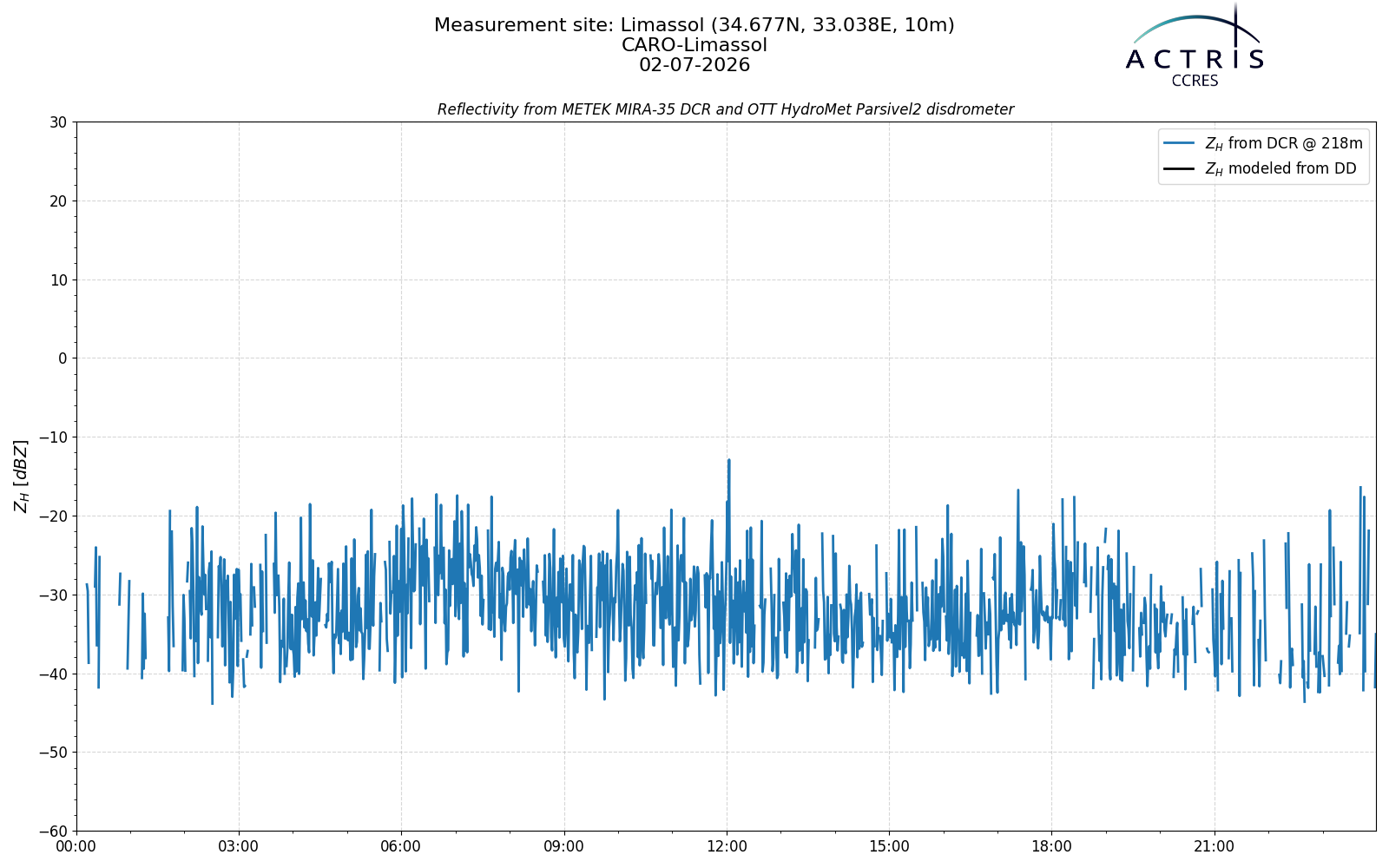Select the date '02-07-2026'
This screenshot has height=868, width=1389.
[x=694, y=65]
